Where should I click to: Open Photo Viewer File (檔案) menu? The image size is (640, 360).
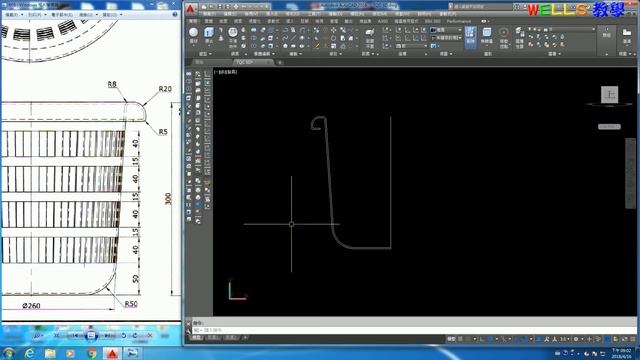coord(13,15)
